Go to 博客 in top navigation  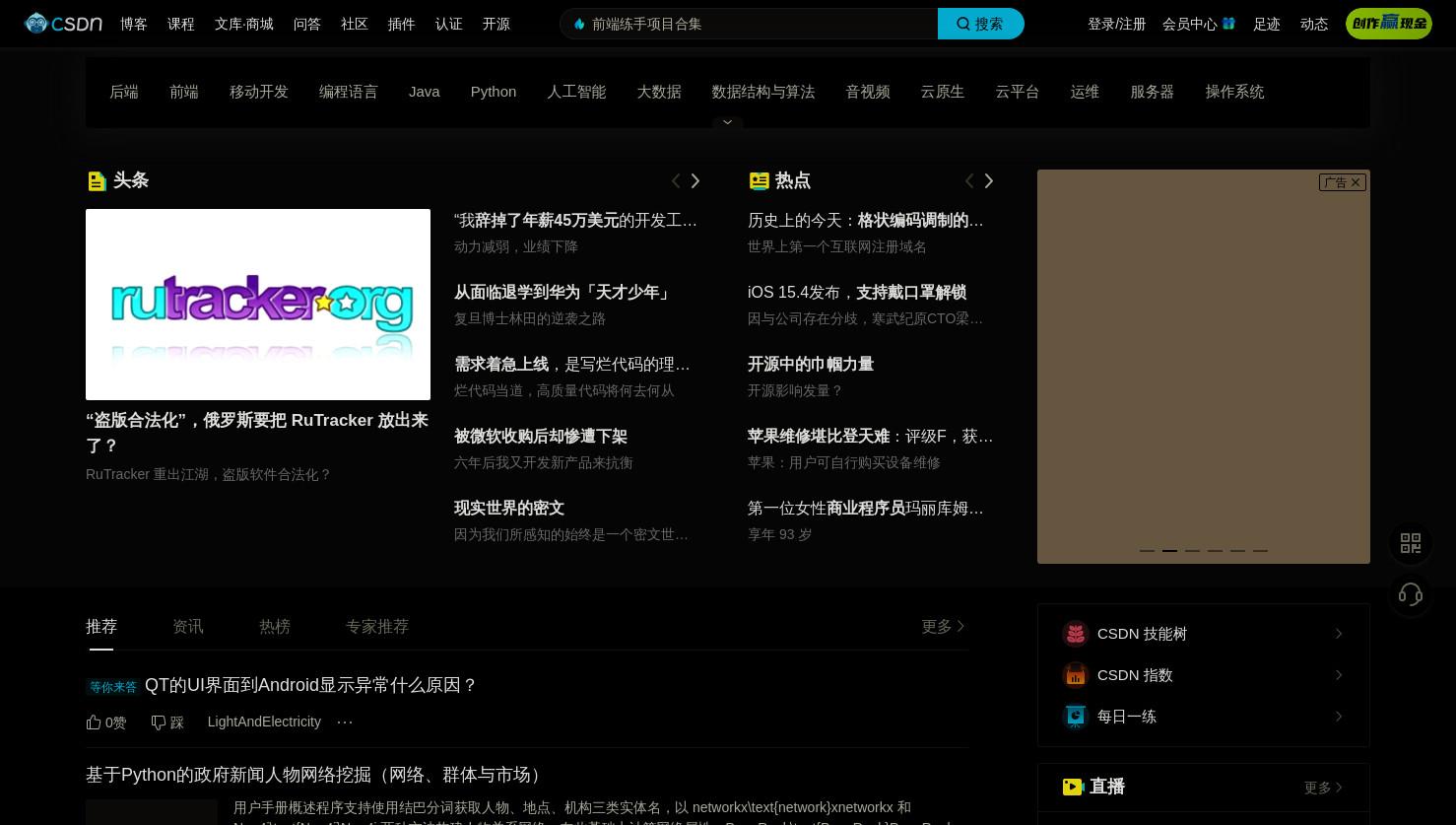pyautogui.click(x=134, y=24)
